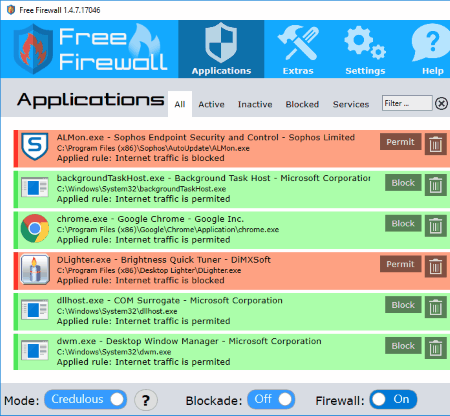Click the Firewall label text
Image resolution: width=450 pixels, height=416 pixels.
340,400
